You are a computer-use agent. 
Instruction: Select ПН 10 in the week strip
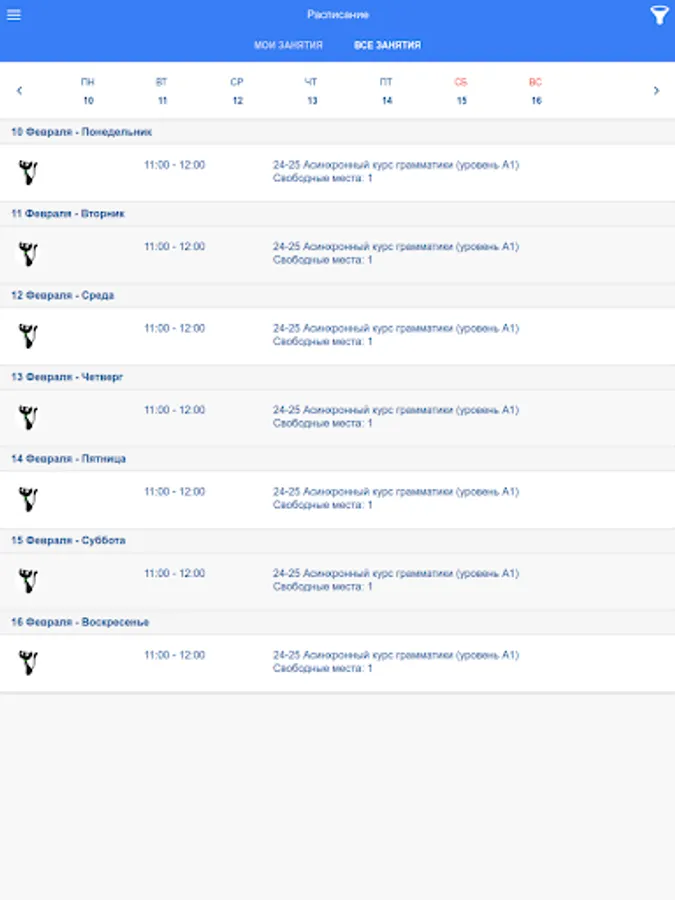(x=88, y=91)
